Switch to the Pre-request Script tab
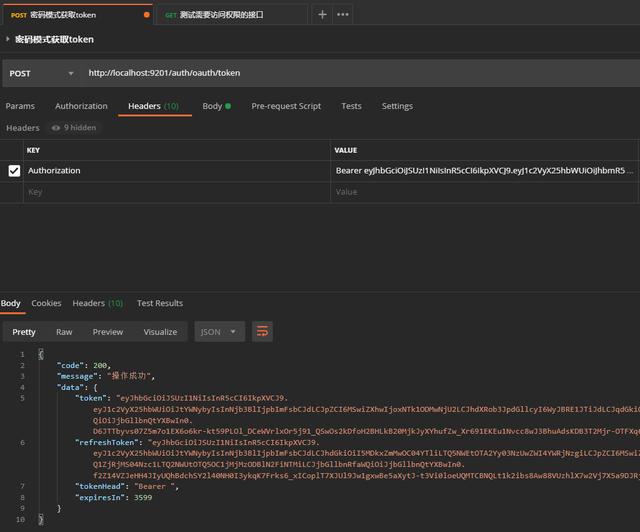This screenshot has height=532, width=640. click(286, 106)
